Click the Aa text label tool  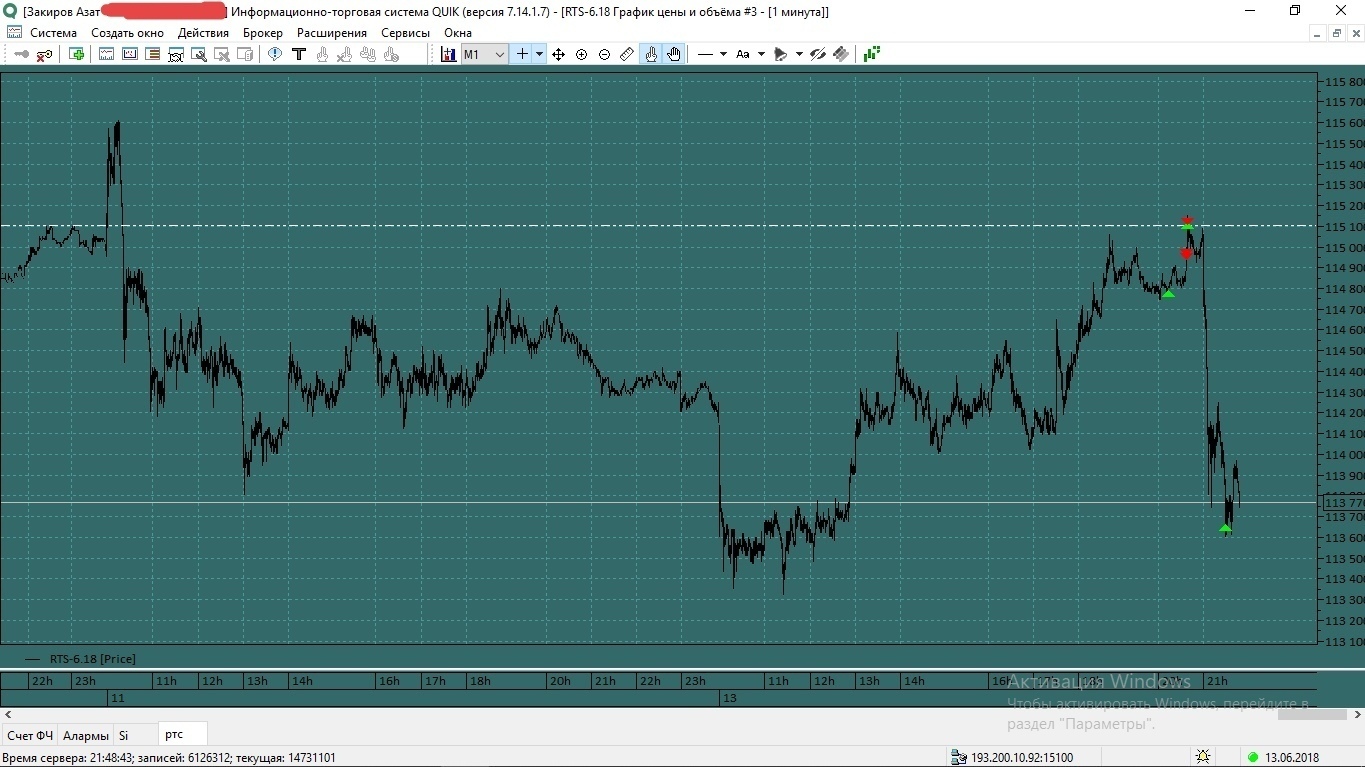(743, 54)
